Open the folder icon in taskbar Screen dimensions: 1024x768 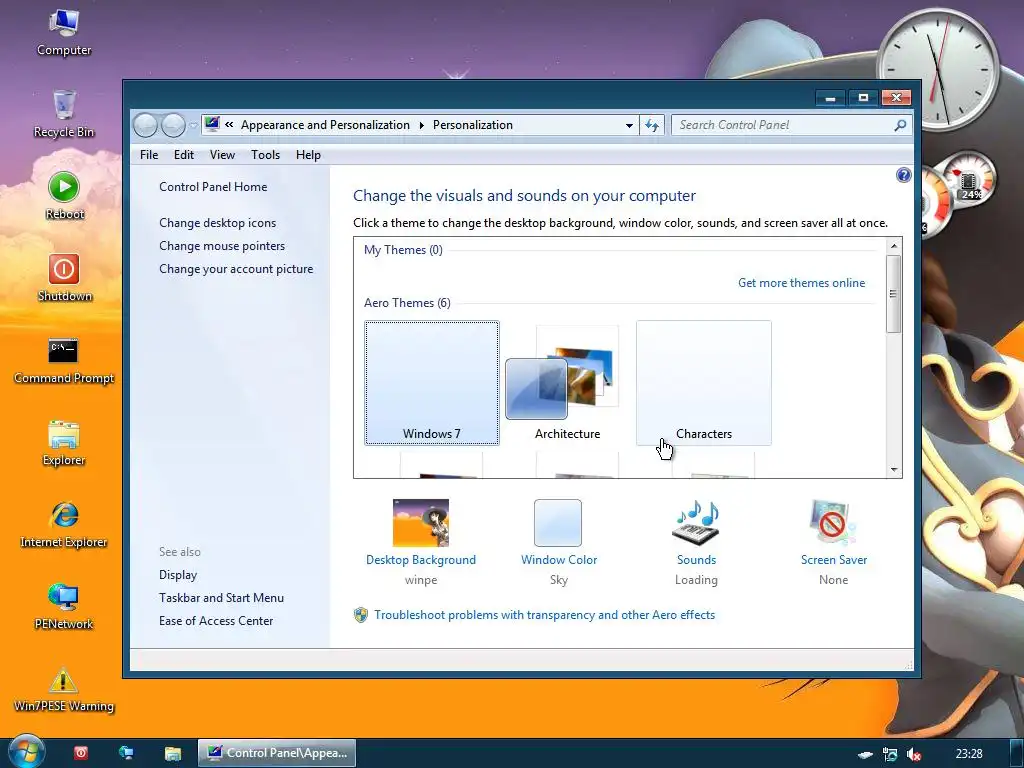tap(172, 753)
